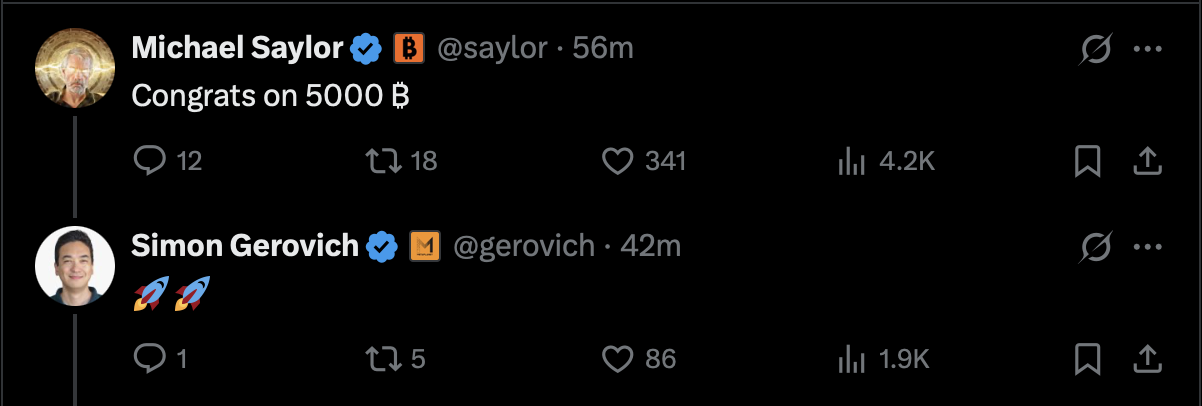Share Simon Gerovich's tweet
Screen dimensions: 1202x406
1147,358
